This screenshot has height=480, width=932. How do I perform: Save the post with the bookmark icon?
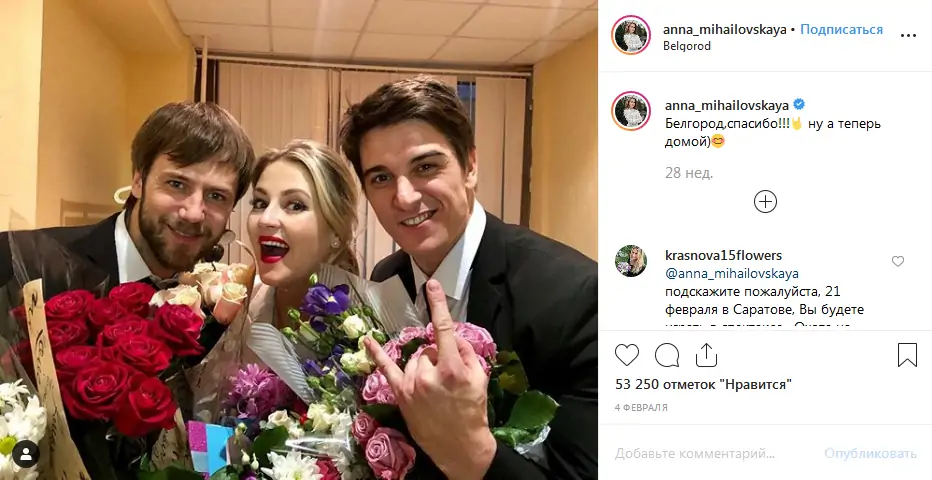click(907, 355)
